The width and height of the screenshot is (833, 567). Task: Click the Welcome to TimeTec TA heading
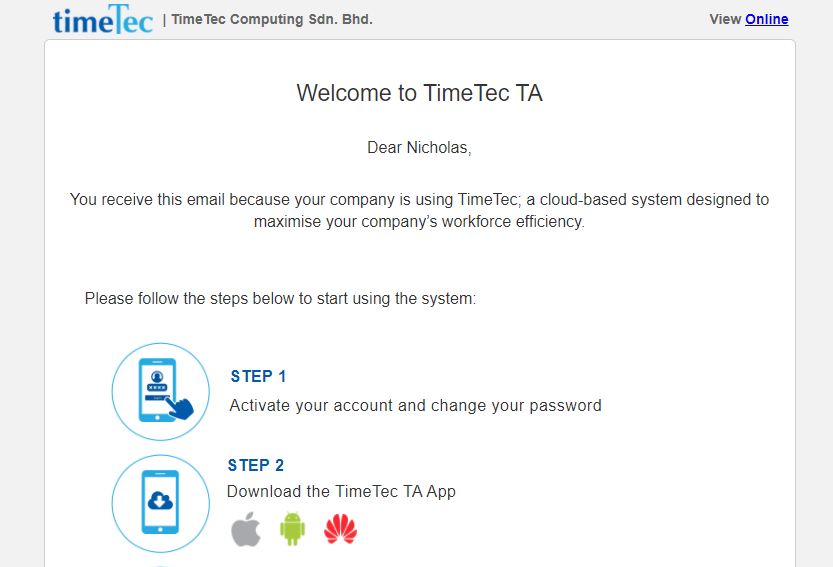[420, 93]
